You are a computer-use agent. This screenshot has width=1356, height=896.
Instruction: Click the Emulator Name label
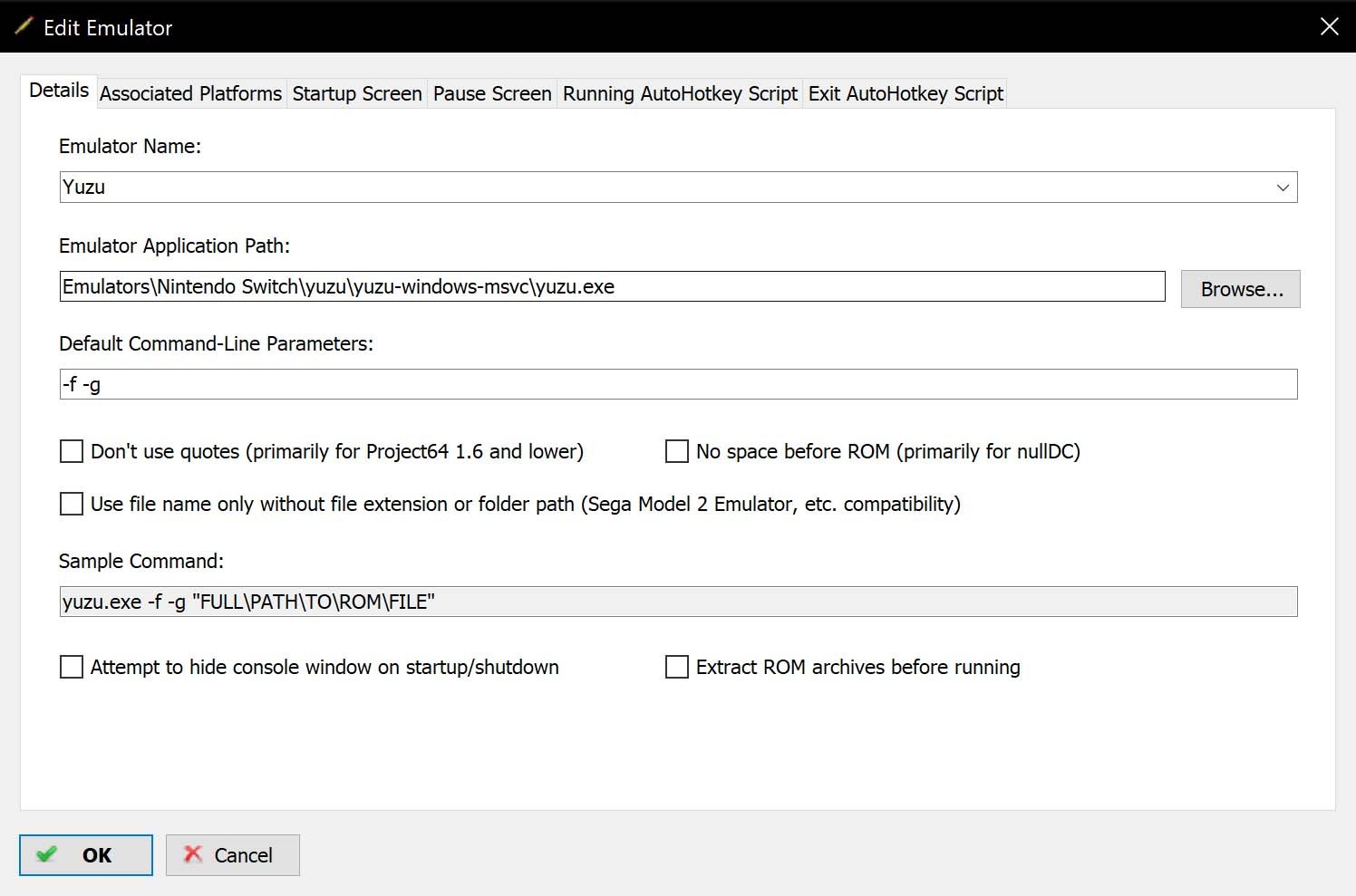(x=130, y=146)
